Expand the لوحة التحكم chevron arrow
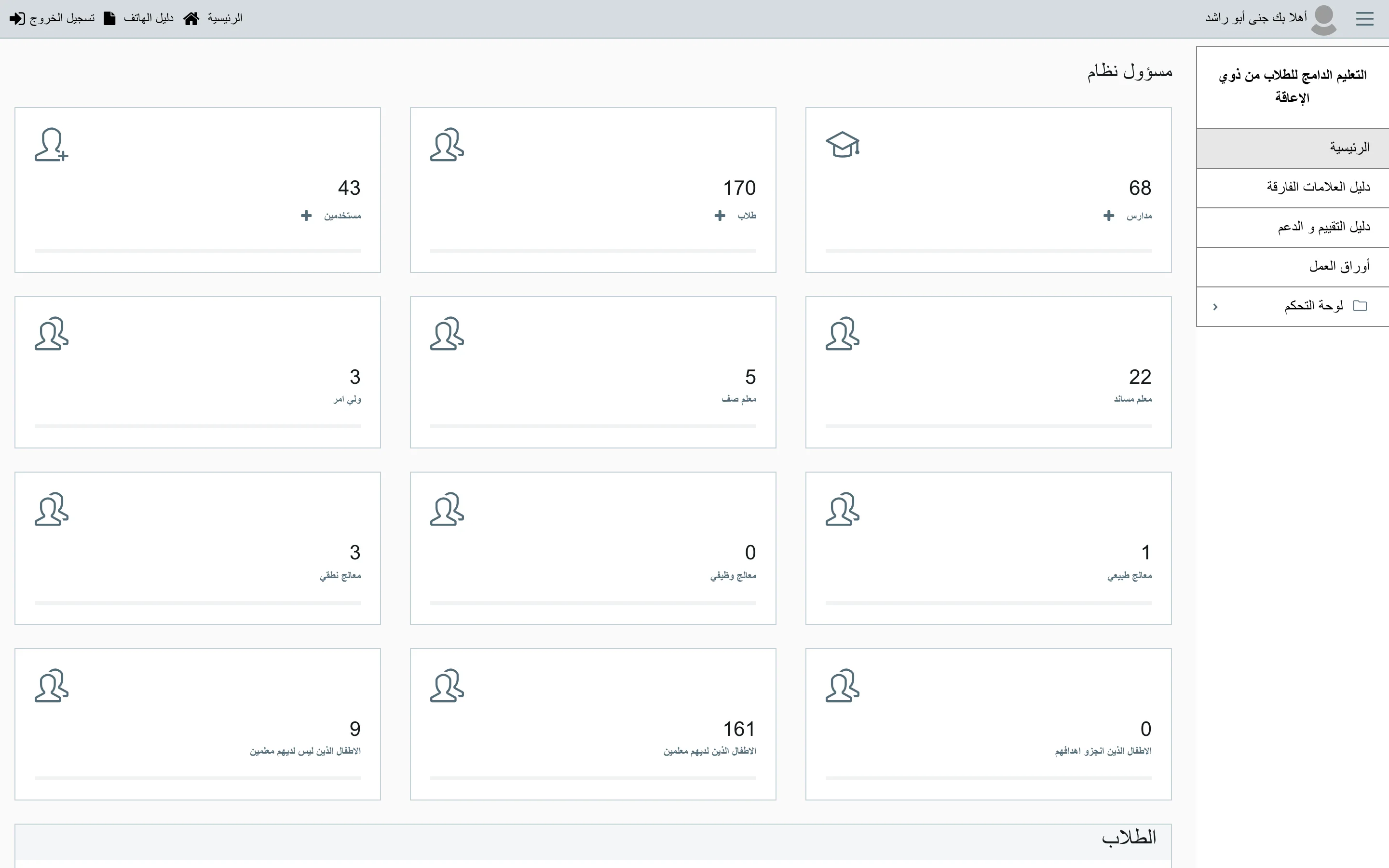Screen dimensions: 1389x868 1215,307
